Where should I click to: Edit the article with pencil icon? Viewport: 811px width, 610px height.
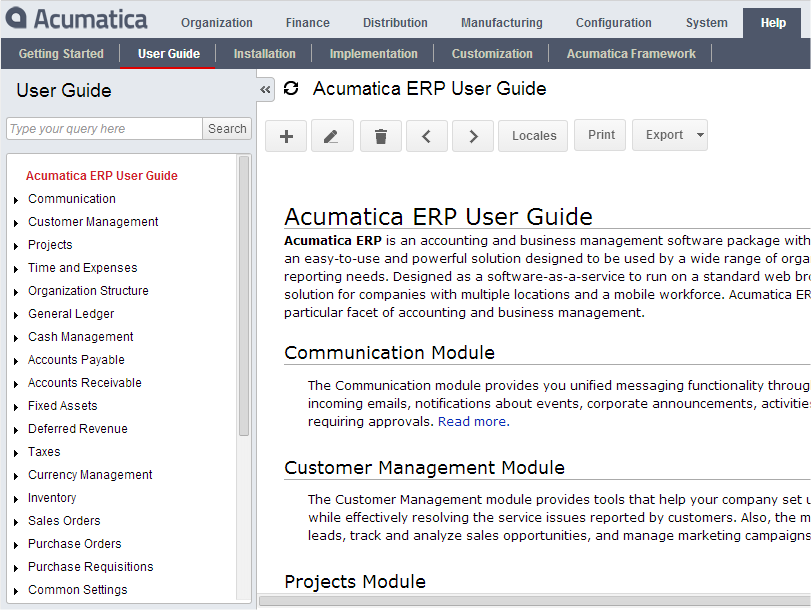pyautogui.click(x=332, y=136)
